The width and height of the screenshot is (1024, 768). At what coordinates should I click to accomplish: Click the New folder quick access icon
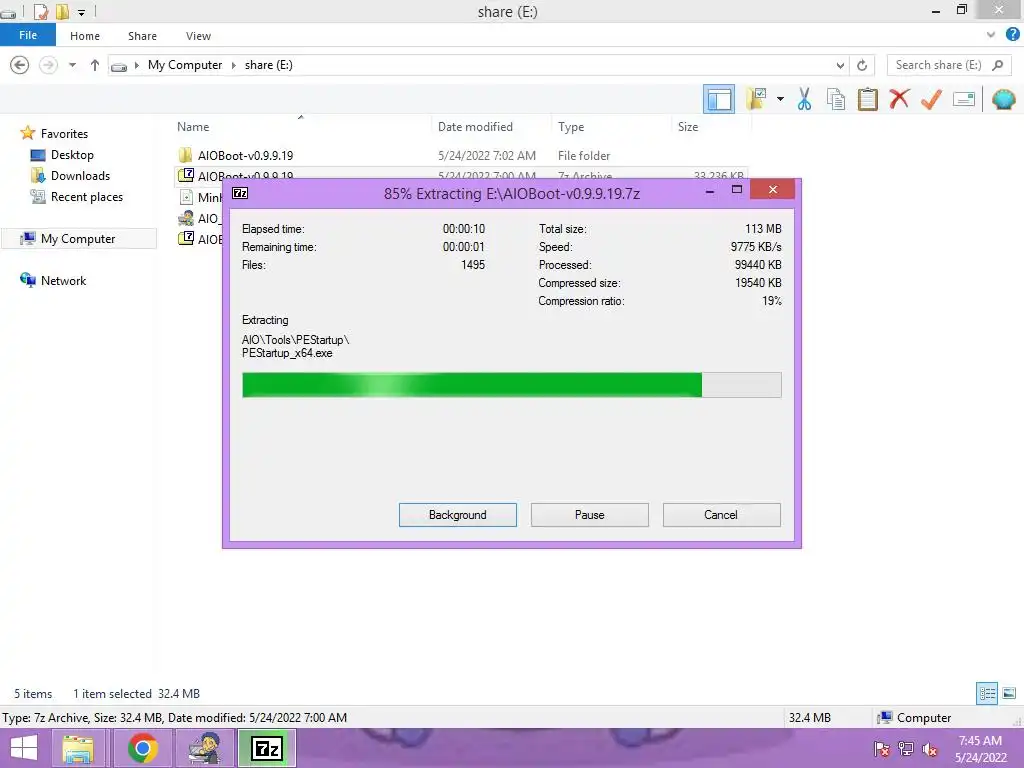pyautogui.click(x=62, y=11)
